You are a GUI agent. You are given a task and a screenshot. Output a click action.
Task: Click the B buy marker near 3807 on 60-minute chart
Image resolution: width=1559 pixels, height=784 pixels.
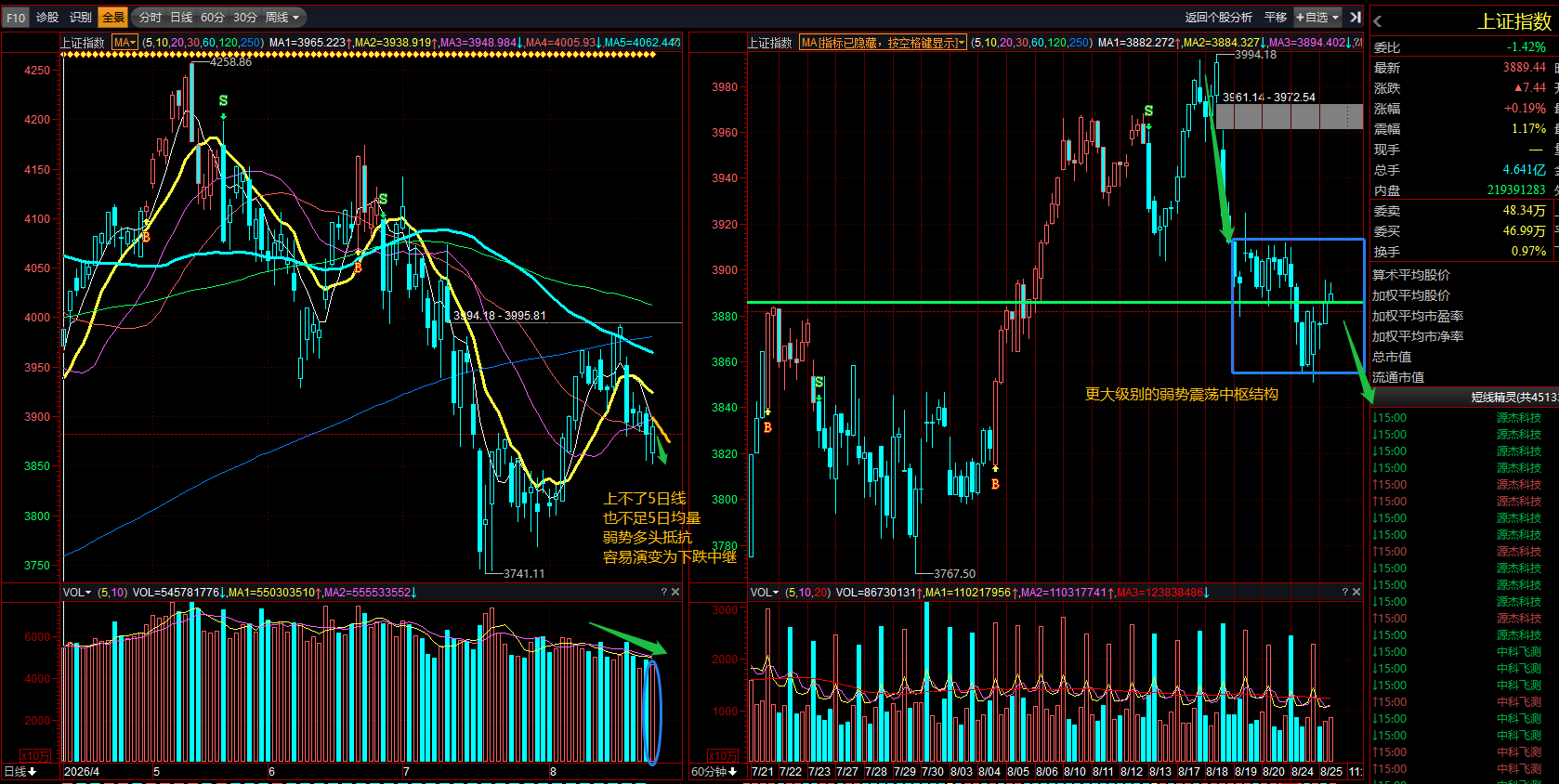[x=995, y=485]
